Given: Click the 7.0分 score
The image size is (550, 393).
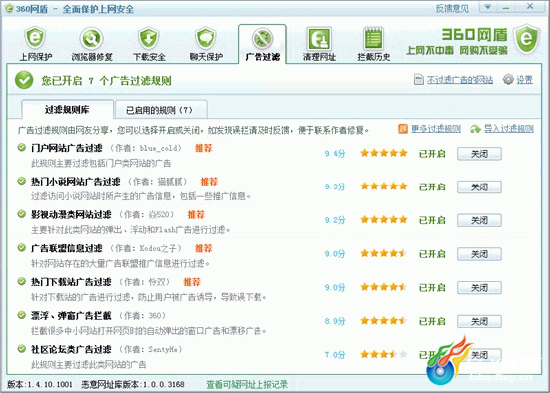Looking at the screenshot, I should coord(335,355).
